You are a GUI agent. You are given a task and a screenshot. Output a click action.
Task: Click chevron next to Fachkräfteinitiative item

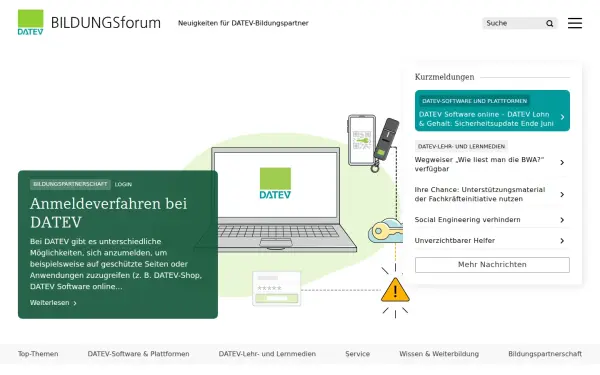click(x=562, y=195)
